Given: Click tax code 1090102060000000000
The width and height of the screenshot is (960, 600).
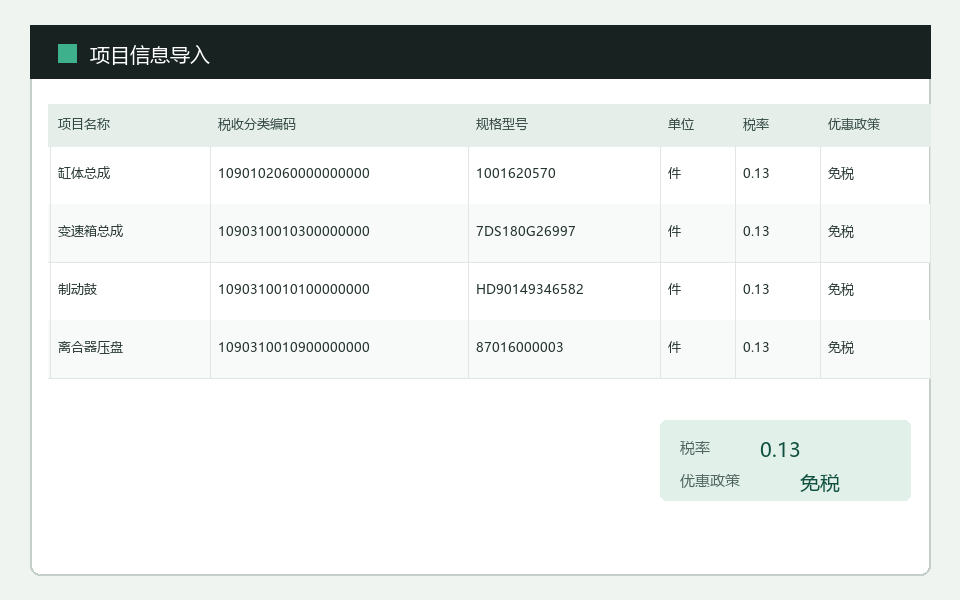Looking at the screenshot, I should [294, 173].
